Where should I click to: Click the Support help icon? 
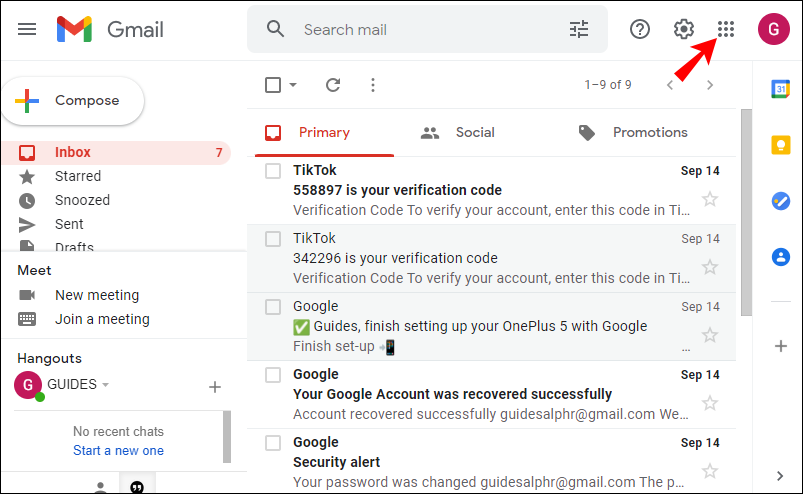[x=640, y=29]
